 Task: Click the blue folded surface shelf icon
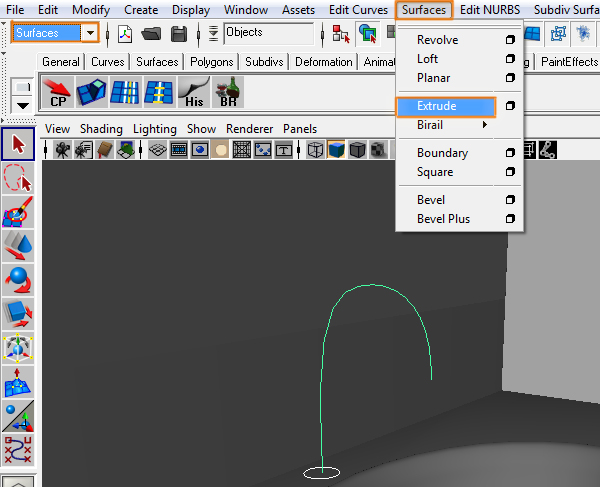(91, 92)
